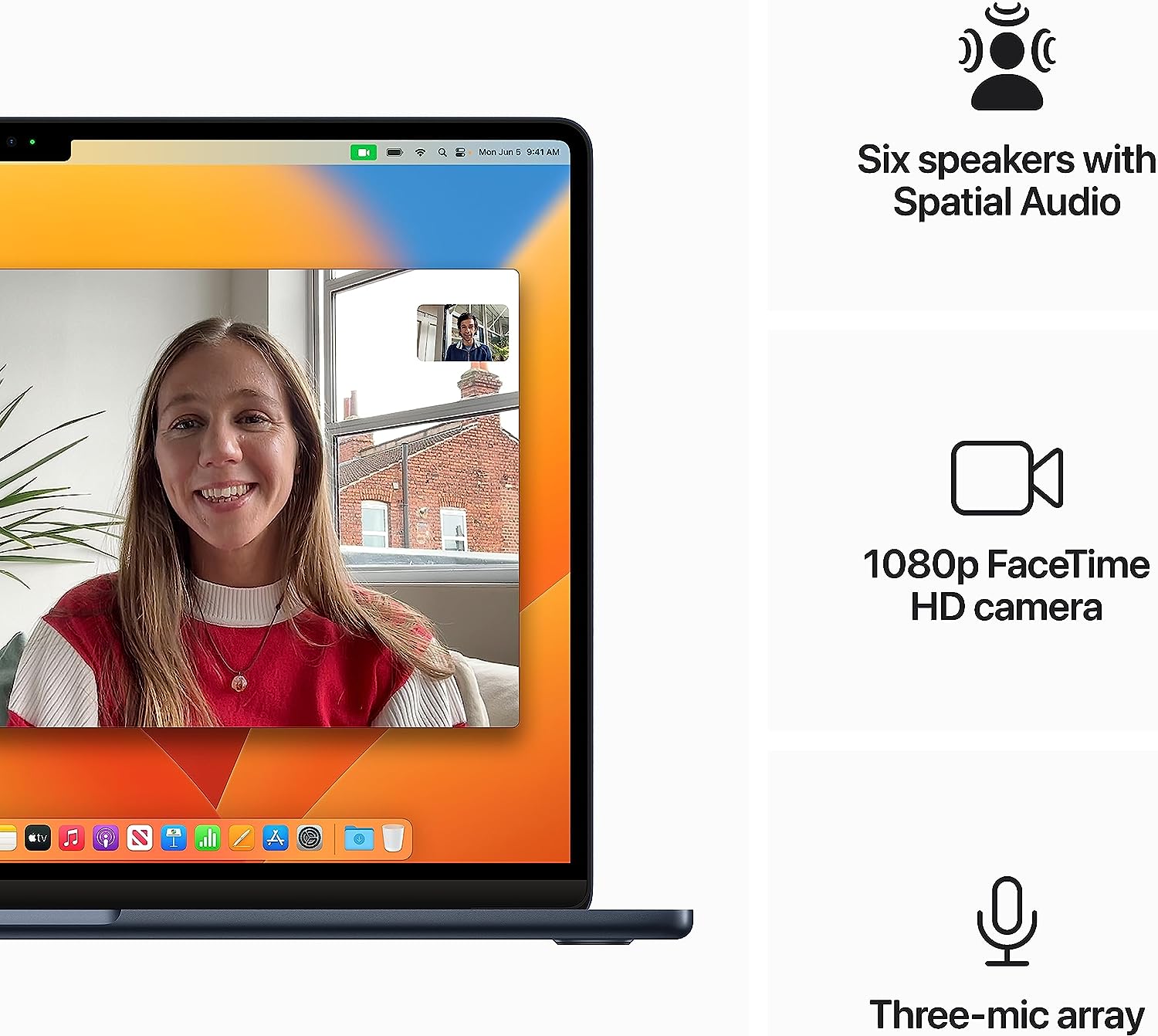Open Keynote from the Dock
The image size is (1158, 1036).
[x=174, y=839]
